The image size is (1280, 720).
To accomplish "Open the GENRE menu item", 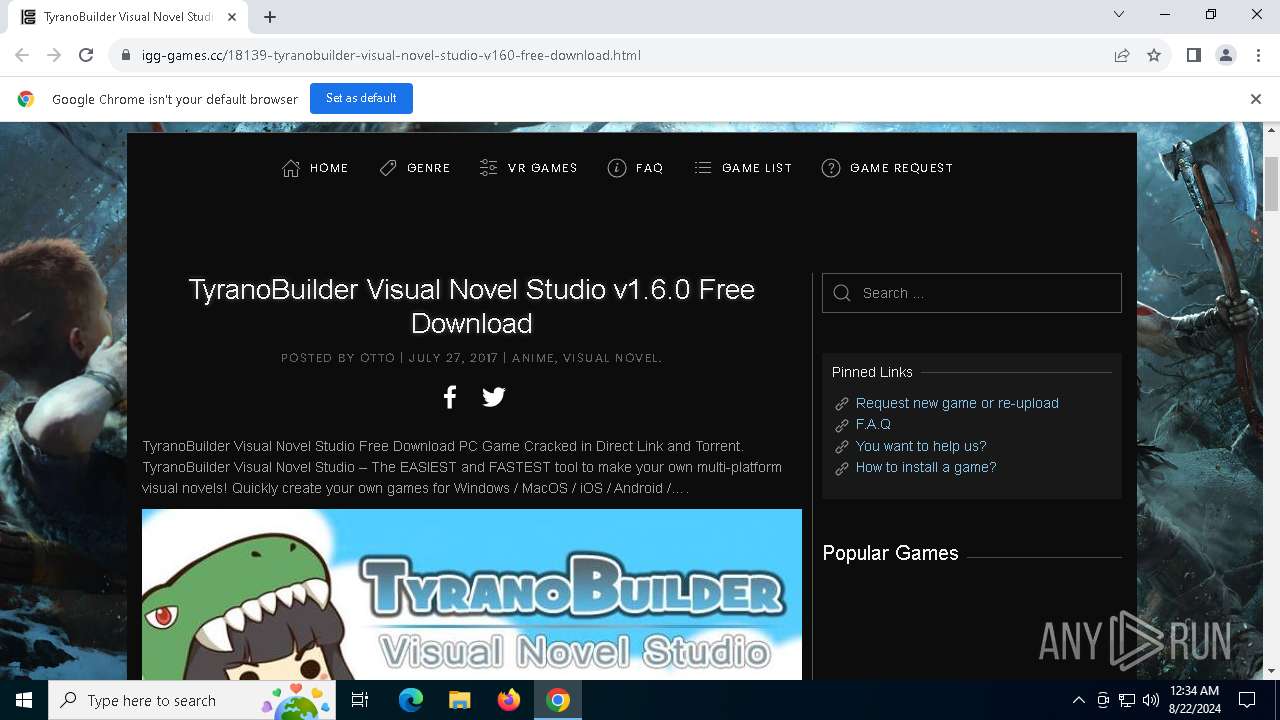I will pos(415,168).
